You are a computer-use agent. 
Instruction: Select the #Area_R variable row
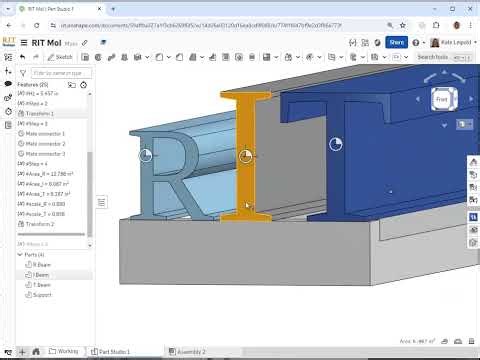[x=52, y=174]
